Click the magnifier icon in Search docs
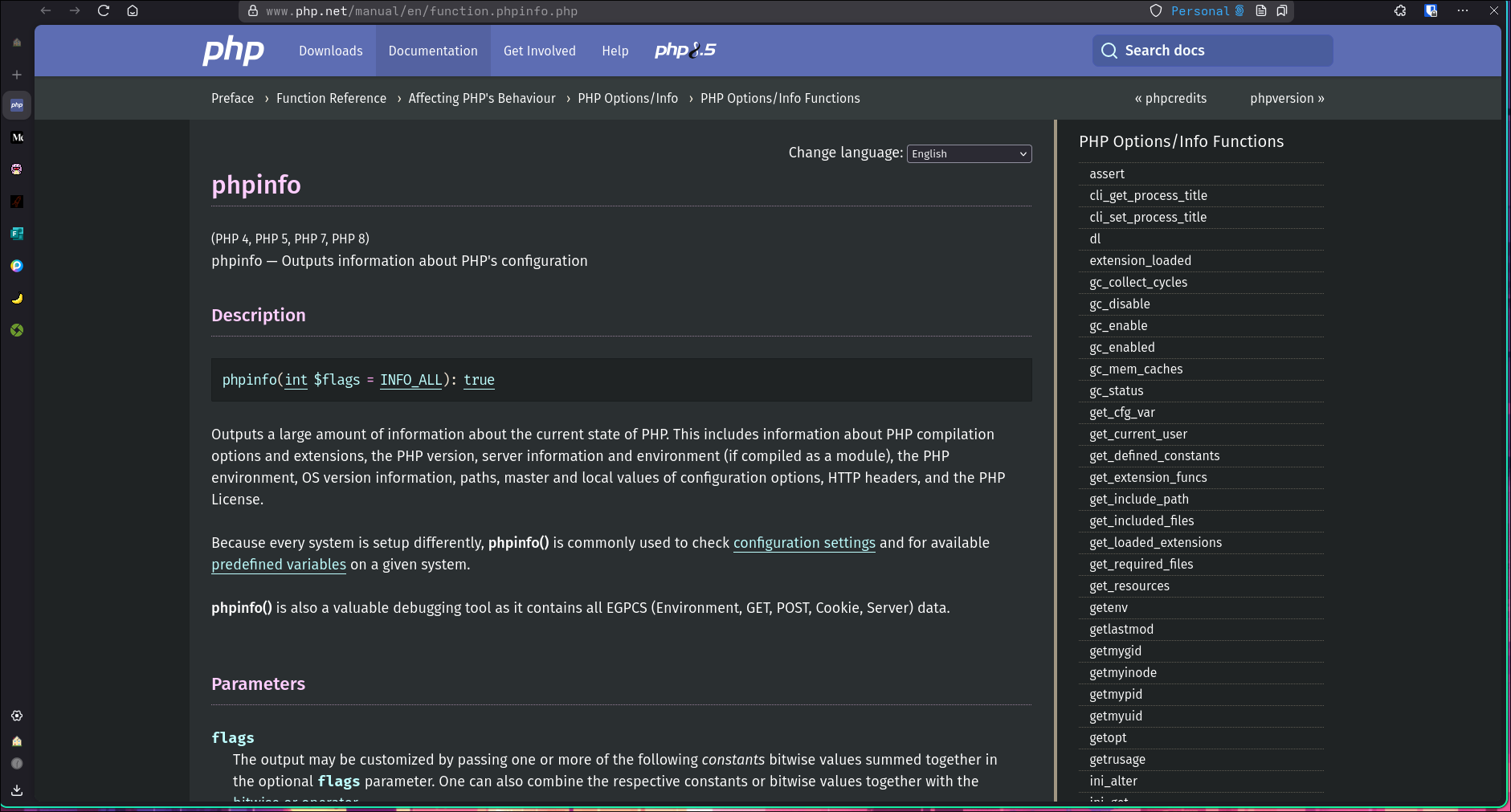Viewport: 1511px width, 812px height. pos(1109,51)
